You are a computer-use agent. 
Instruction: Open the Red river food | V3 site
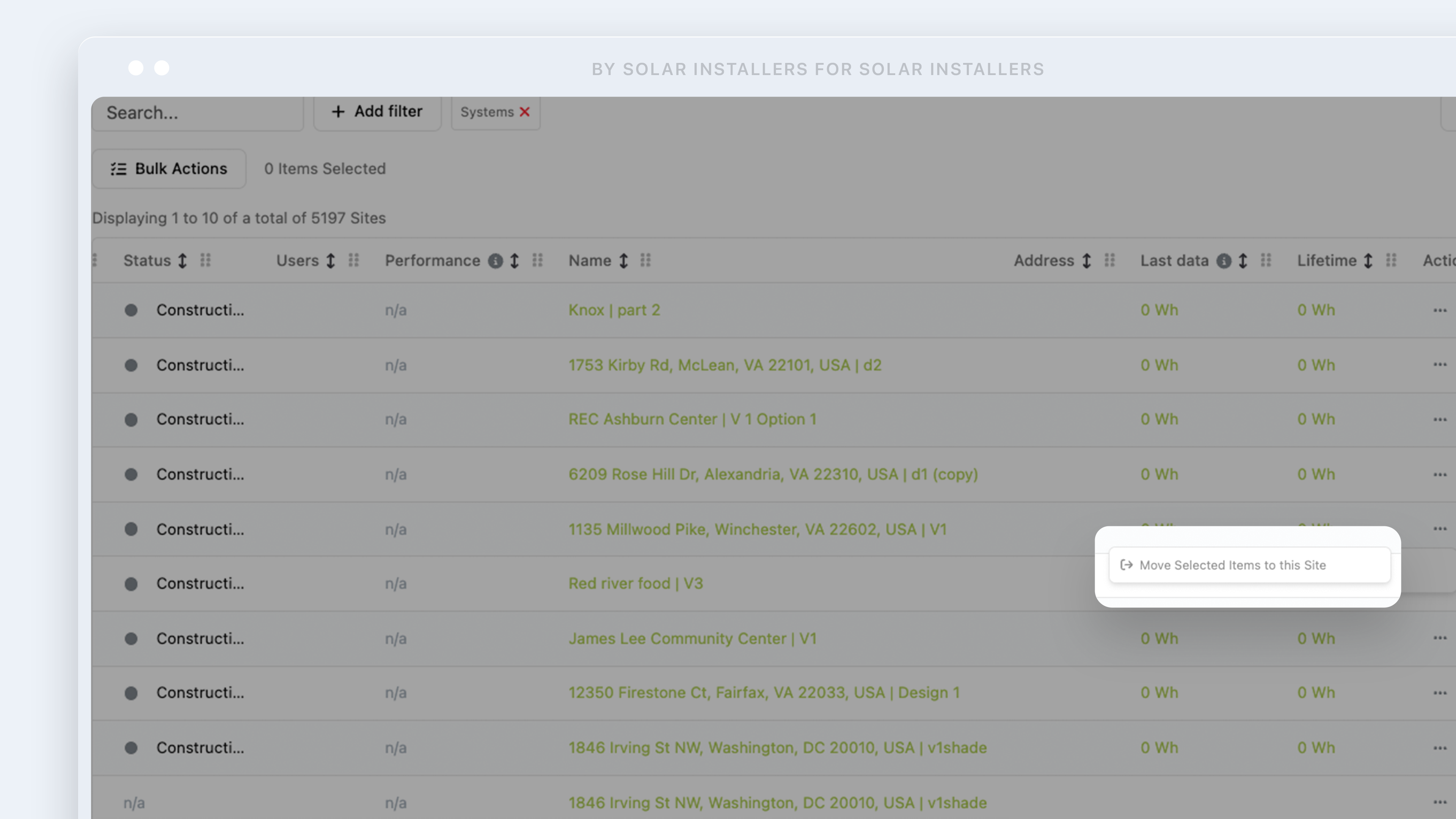[x=635, y=583]
